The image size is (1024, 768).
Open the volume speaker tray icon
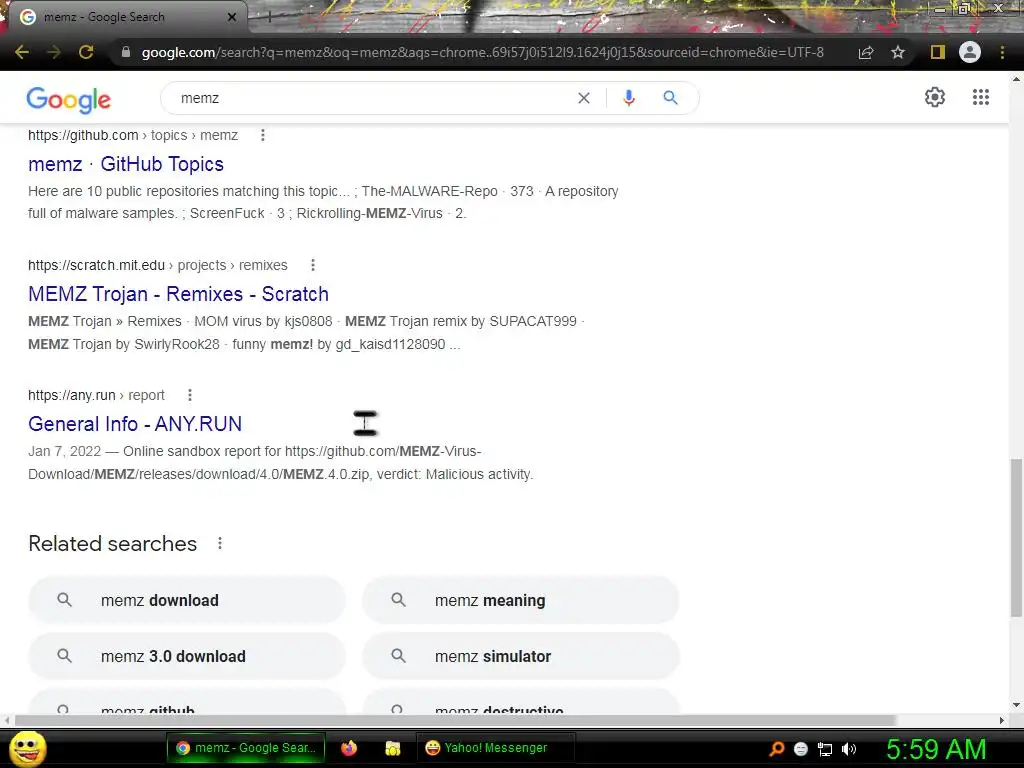coord(849,749)
